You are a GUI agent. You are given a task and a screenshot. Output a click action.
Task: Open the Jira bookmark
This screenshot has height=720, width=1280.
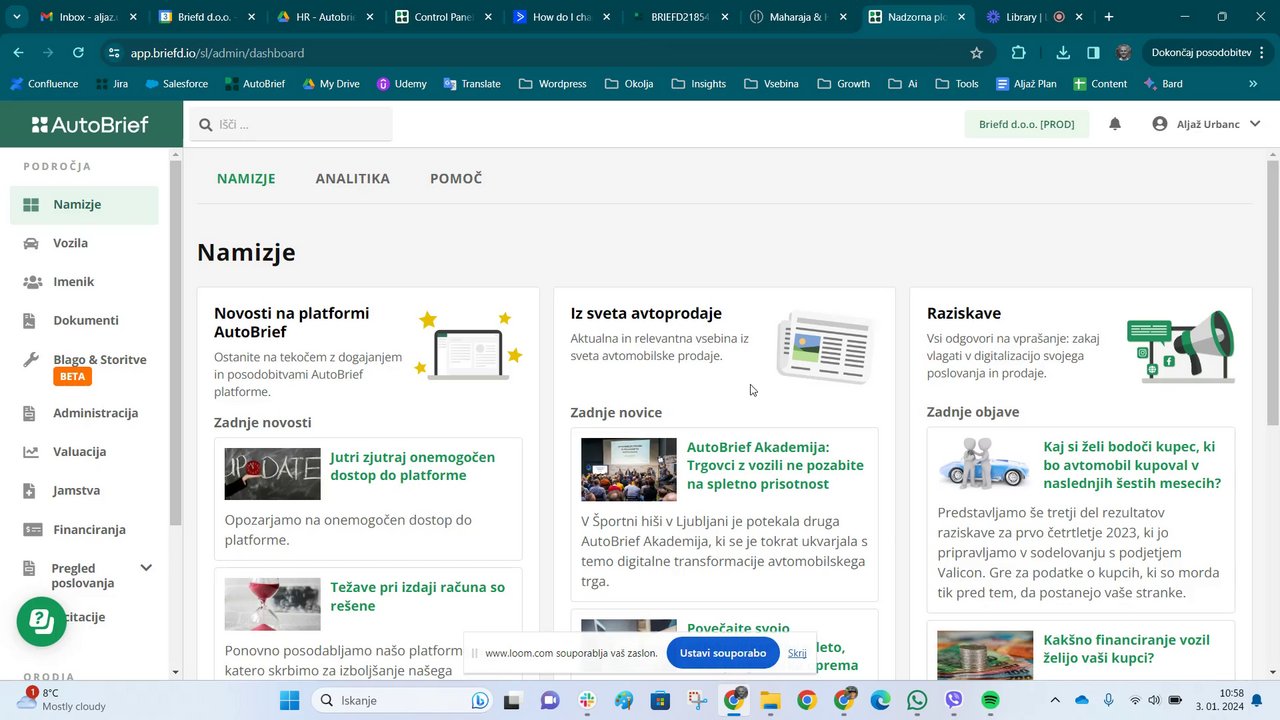(110, 84)
